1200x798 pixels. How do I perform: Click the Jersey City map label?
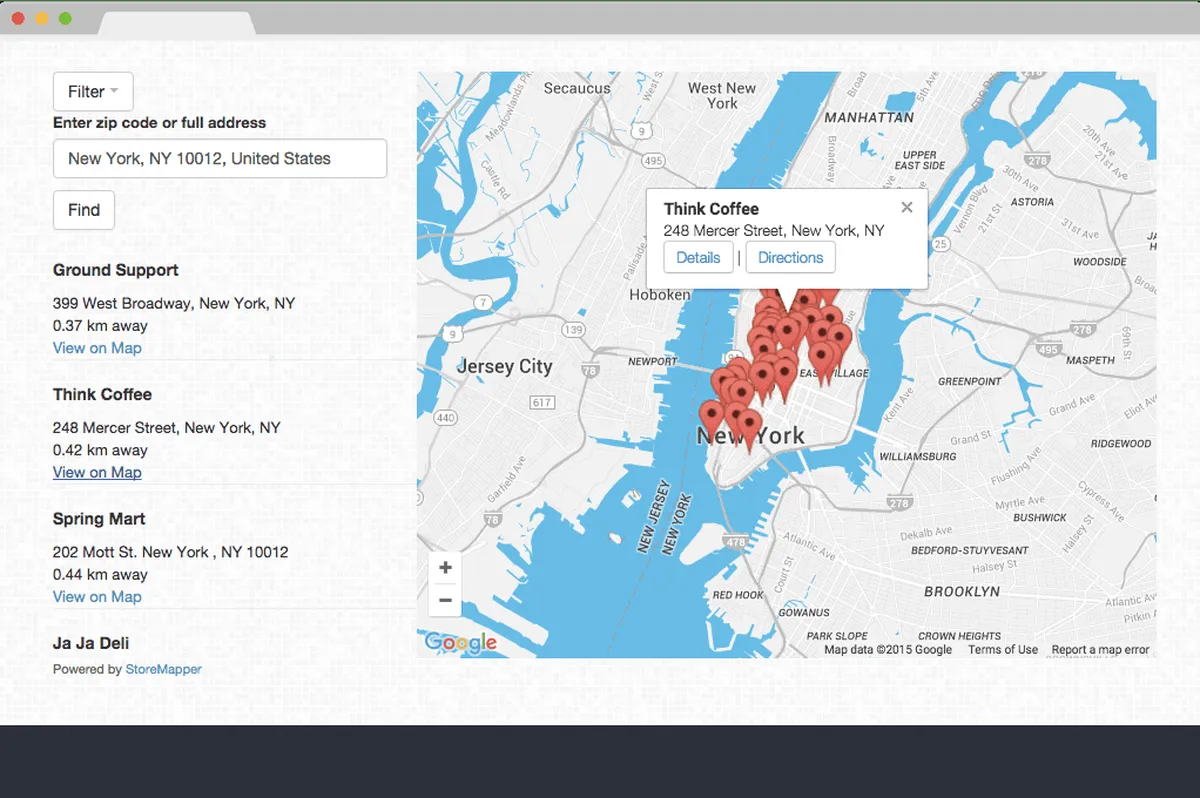pos(504,366)
